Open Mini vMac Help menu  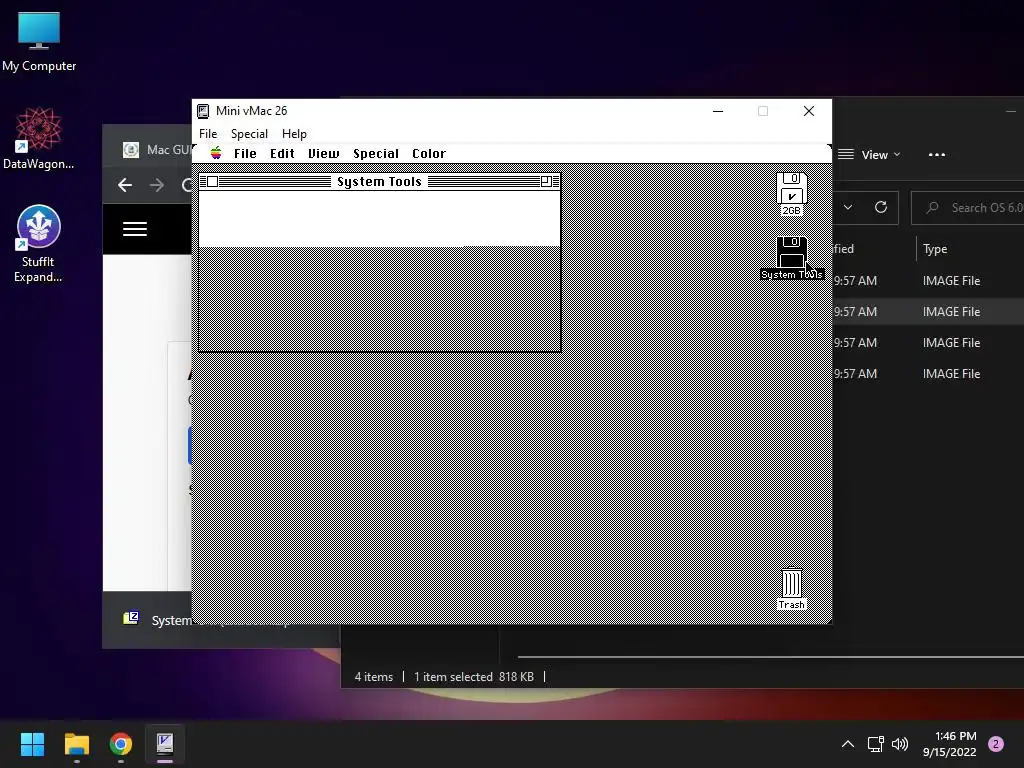[294, 134]
